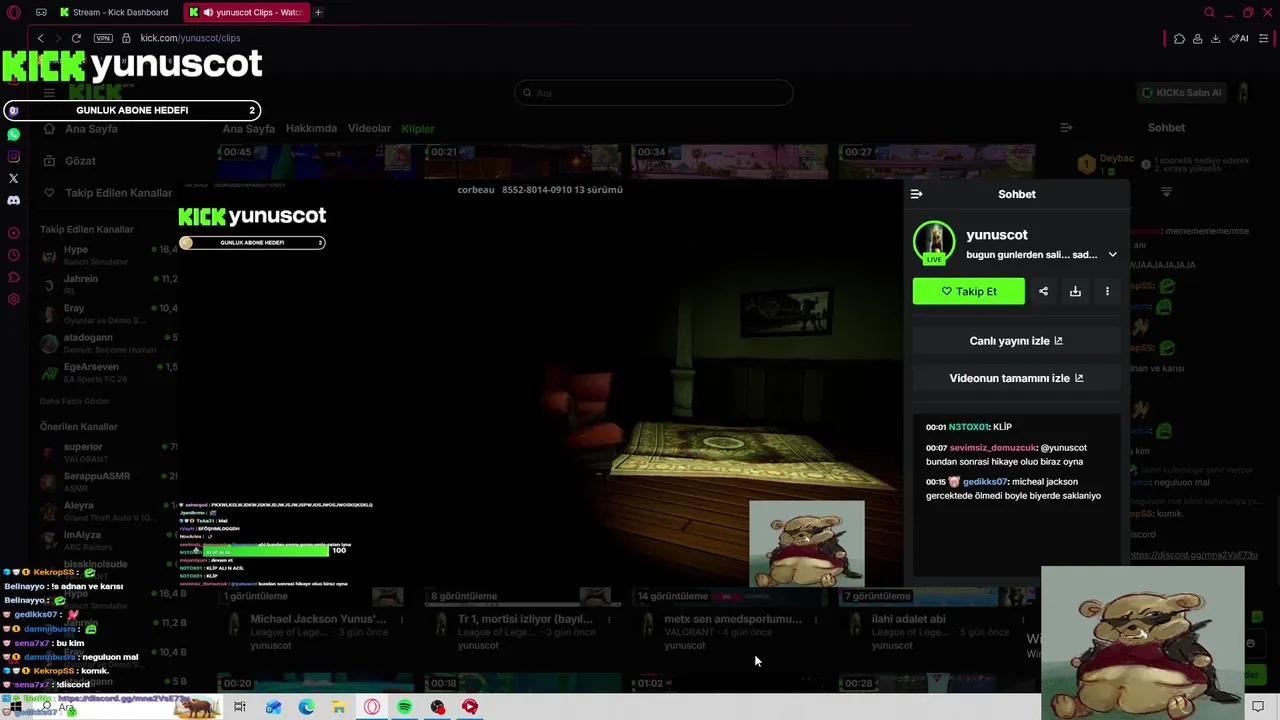Click the Opera icon on the taskbar

(372, 707)
